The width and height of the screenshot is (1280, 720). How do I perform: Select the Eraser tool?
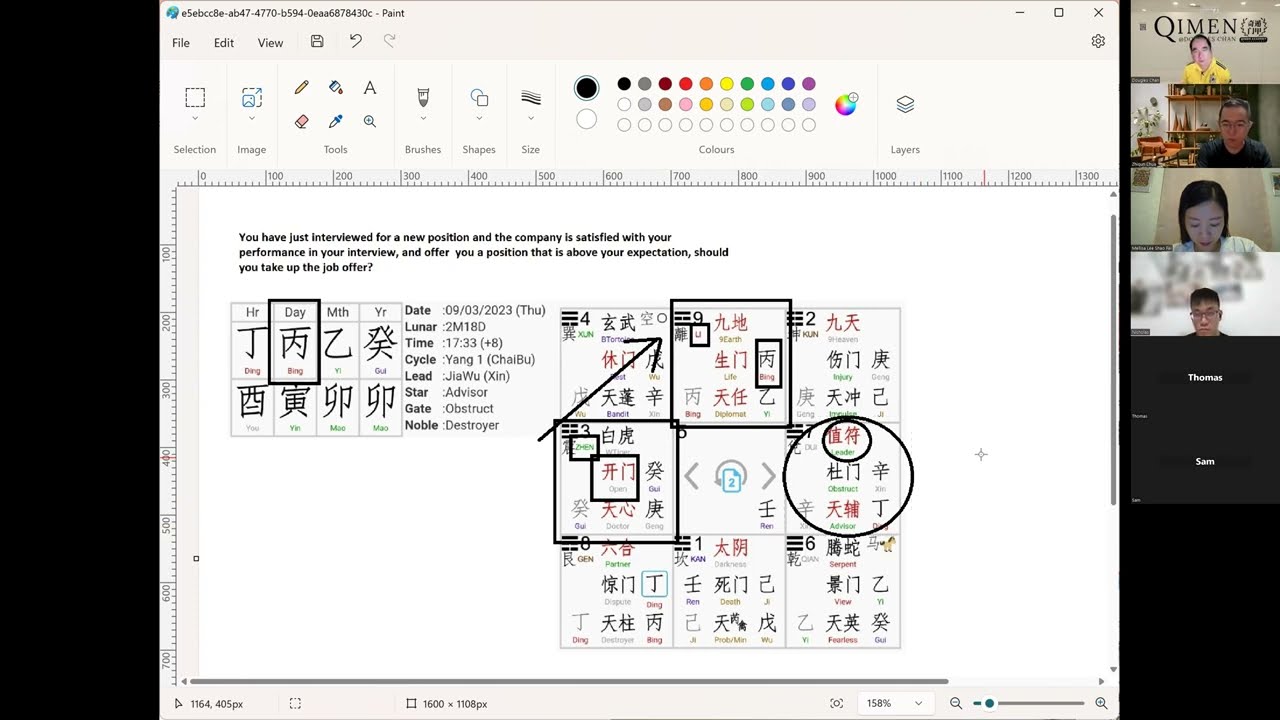click(x=301, y=121)
